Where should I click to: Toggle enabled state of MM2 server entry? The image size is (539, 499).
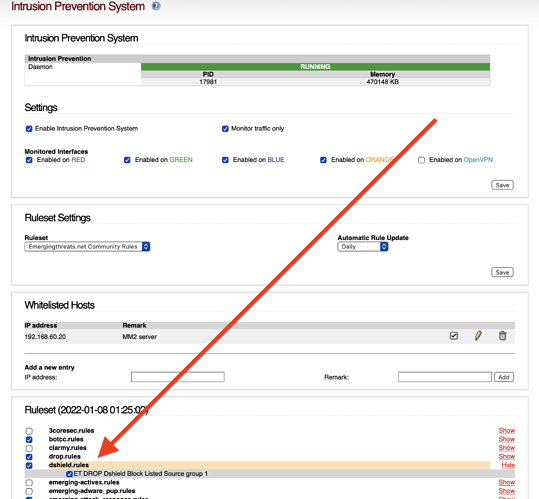pos(454,336)
